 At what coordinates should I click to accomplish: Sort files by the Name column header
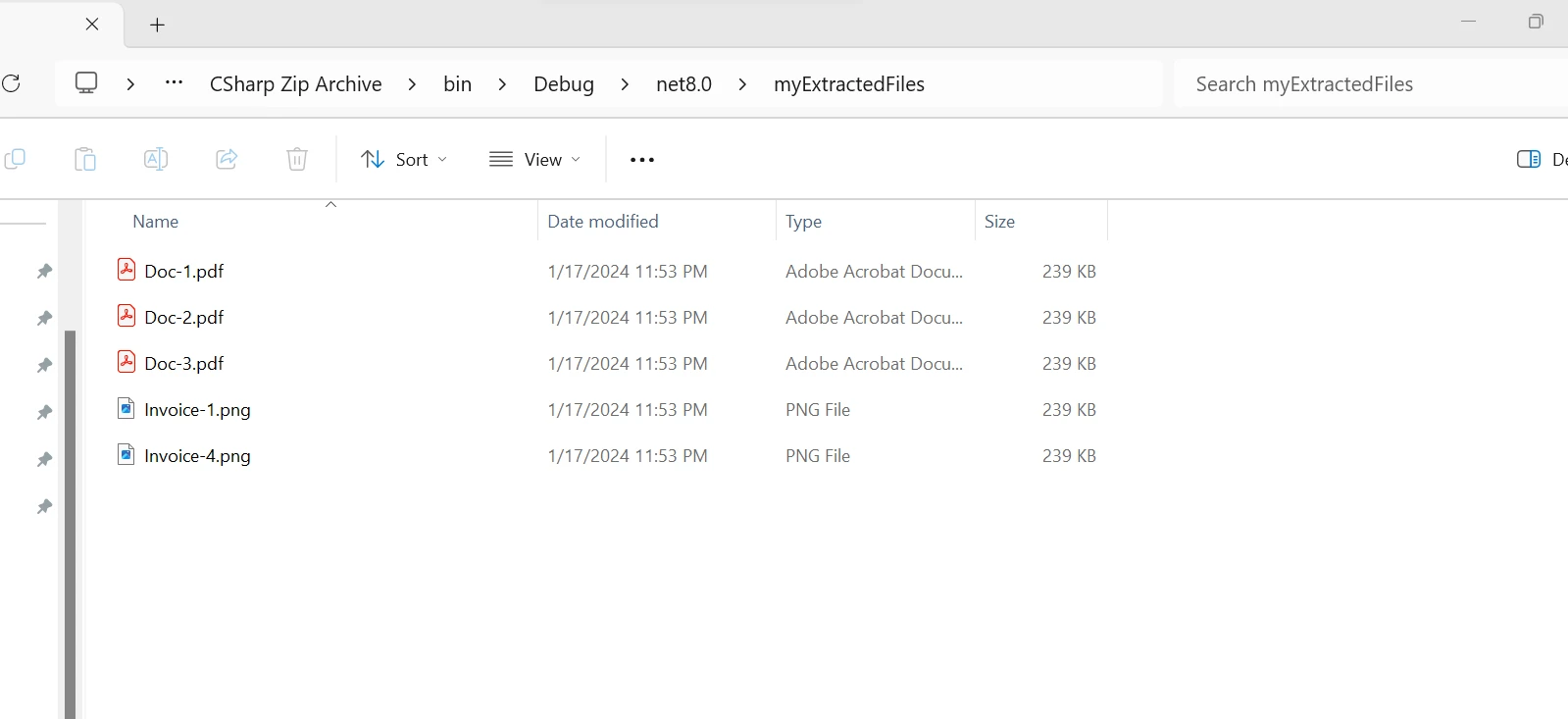[156, 222]
